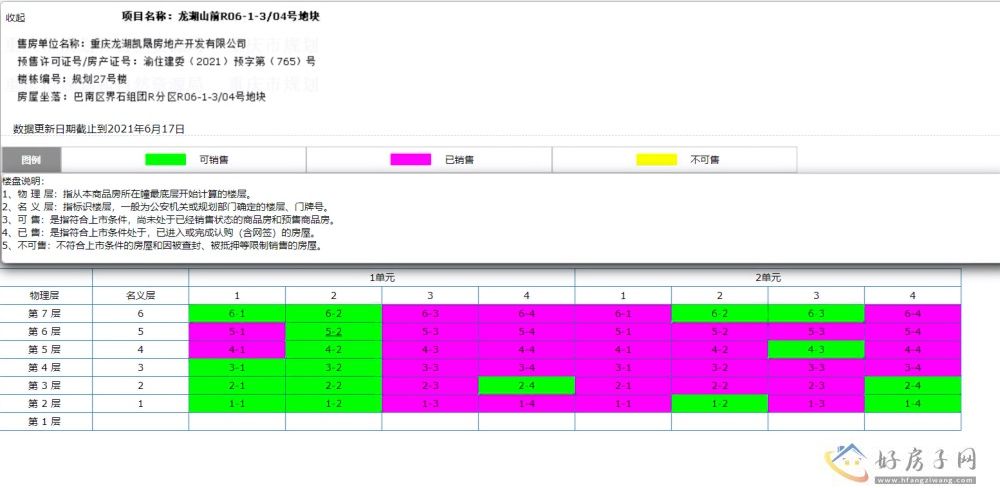Choose available room 3-2 in 1单元
This screenshot has width=1000, height=488.
coord(334,367)
